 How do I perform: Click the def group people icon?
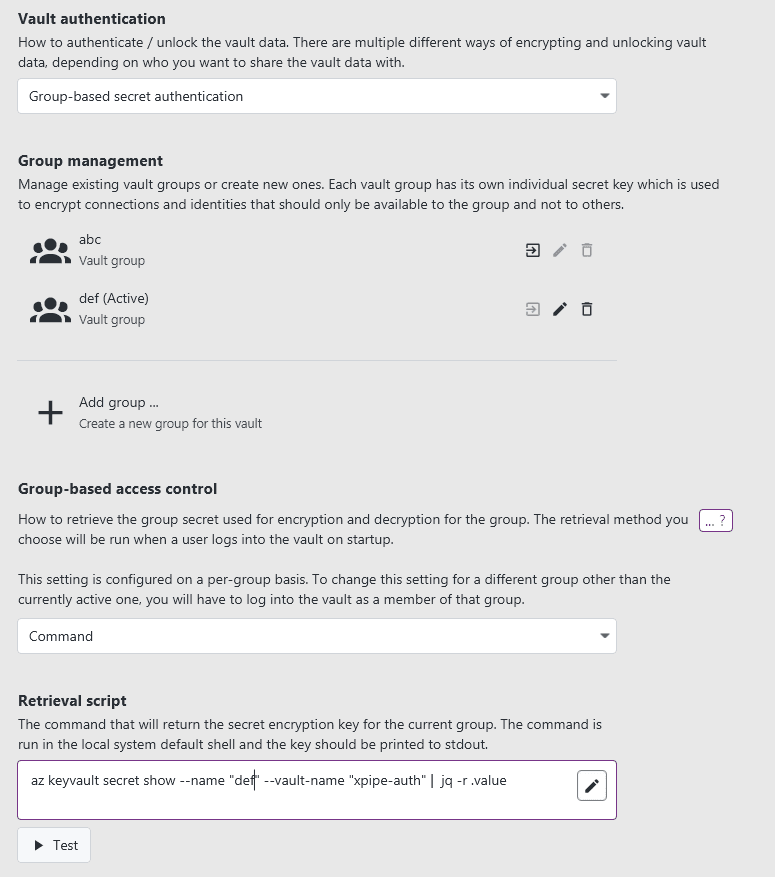coord(50,310)
